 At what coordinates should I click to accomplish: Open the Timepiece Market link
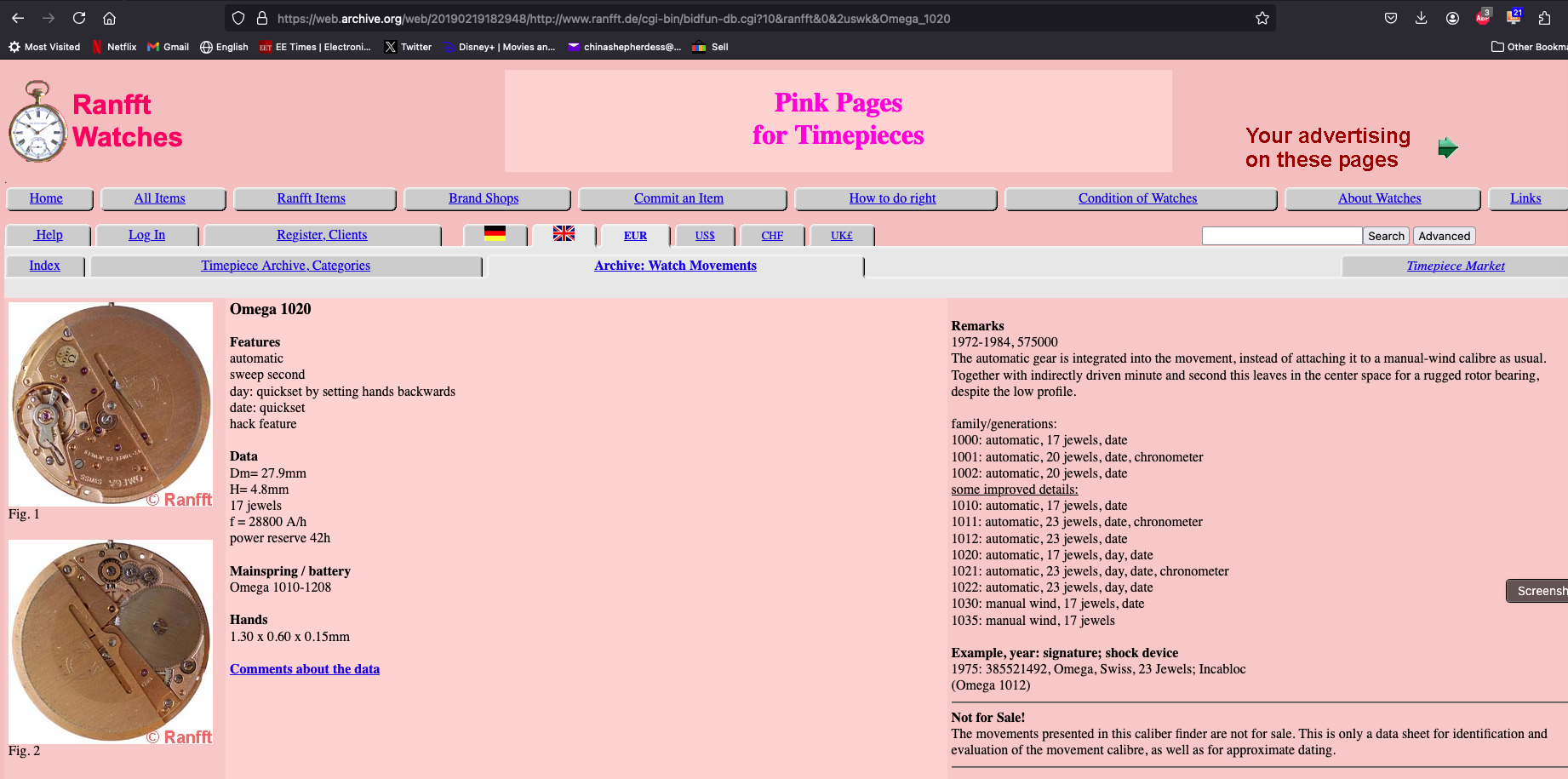pos(1455,266)
